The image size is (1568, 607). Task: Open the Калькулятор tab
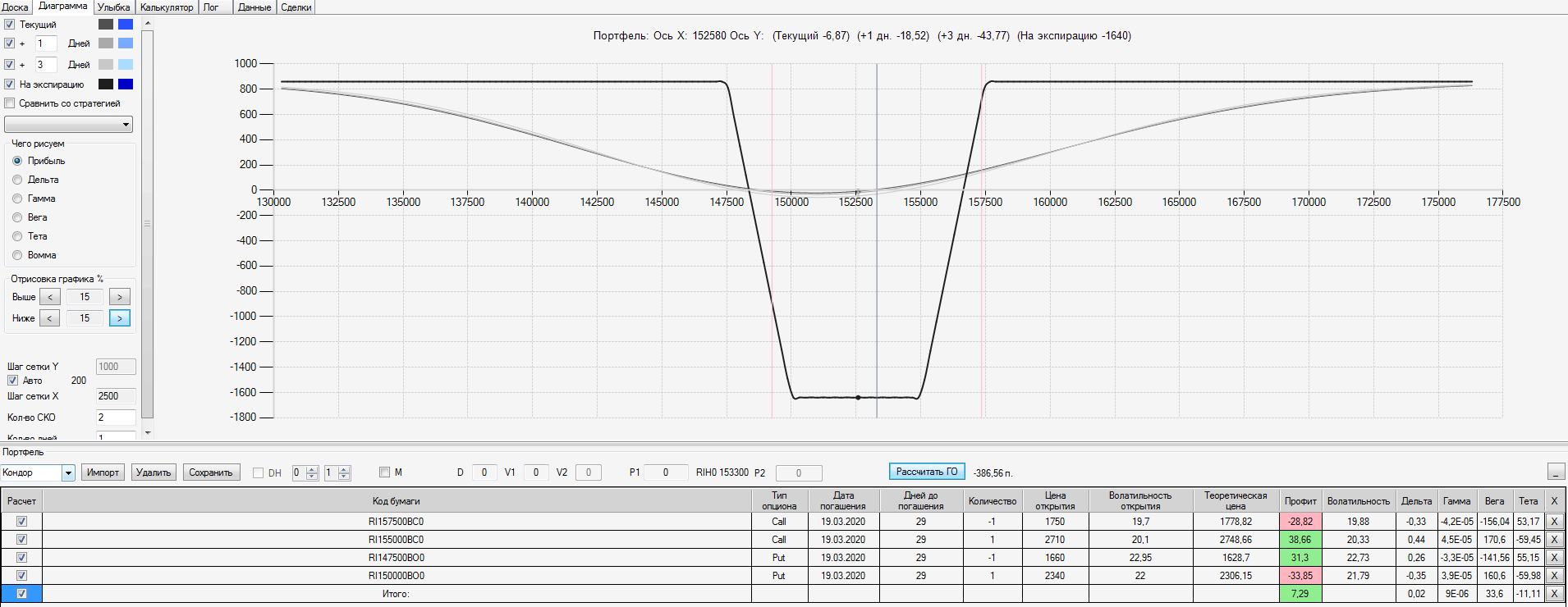pos(167,7)
